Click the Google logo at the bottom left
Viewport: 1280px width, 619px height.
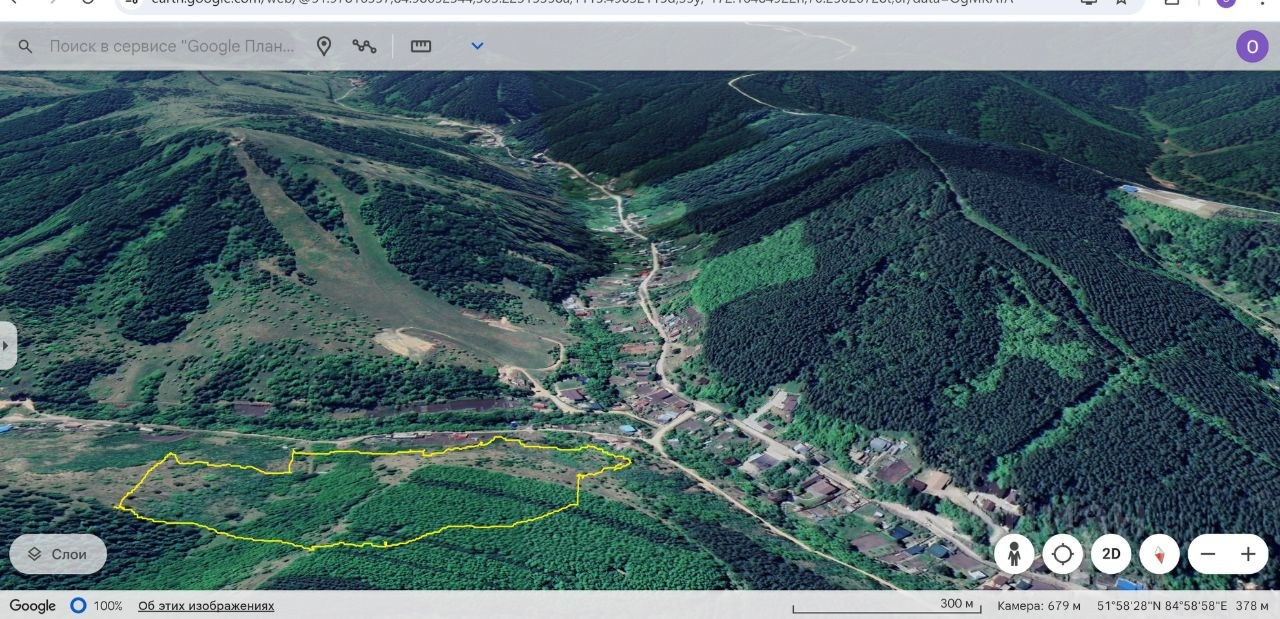click(x=33, y=606)
